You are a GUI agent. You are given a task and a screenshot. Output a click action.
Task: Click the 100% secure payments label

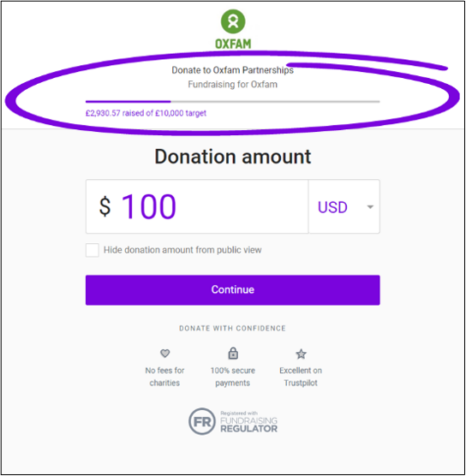tap(233, 377)
